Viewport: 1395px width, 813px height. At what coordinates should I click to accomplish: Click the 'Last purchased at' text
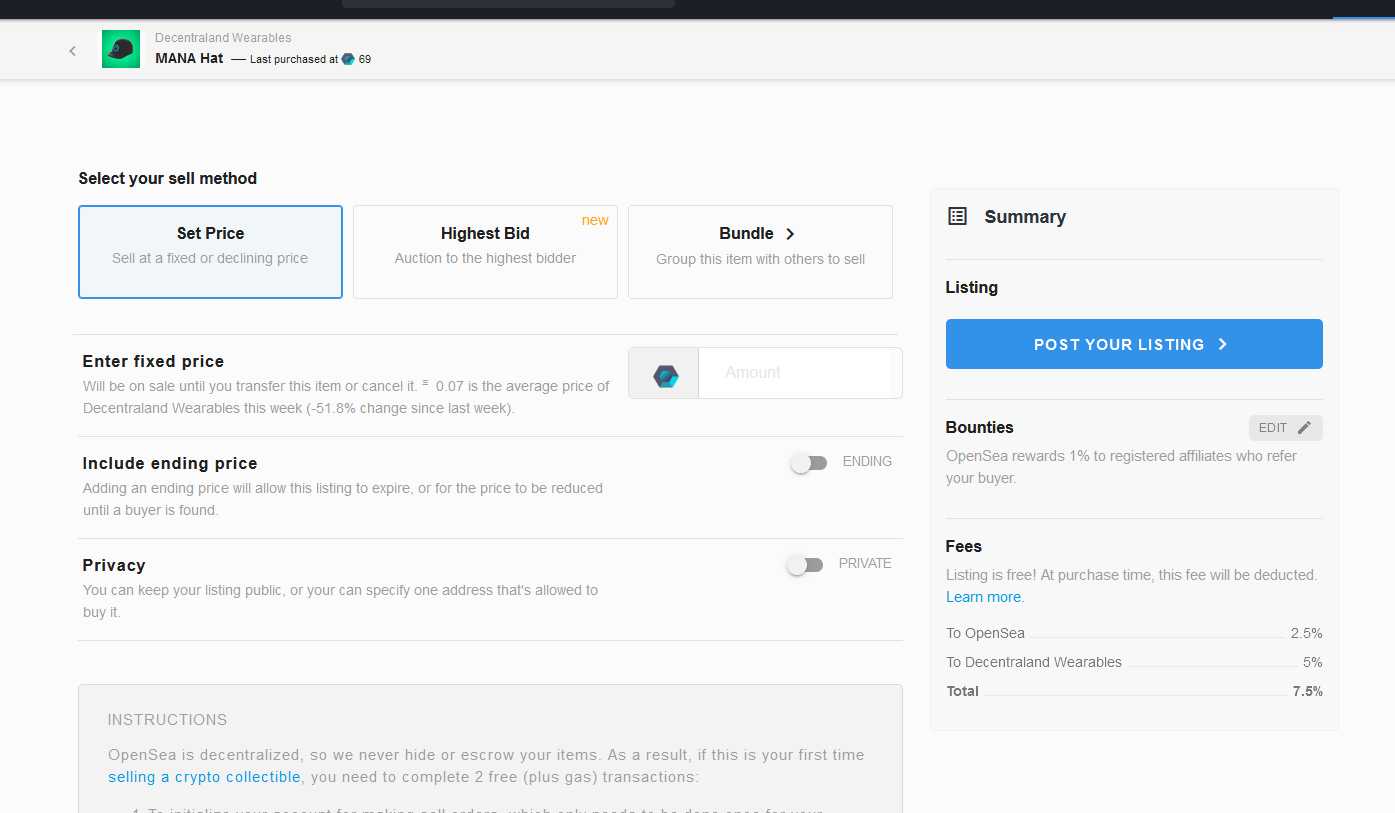tap(294, 59)
